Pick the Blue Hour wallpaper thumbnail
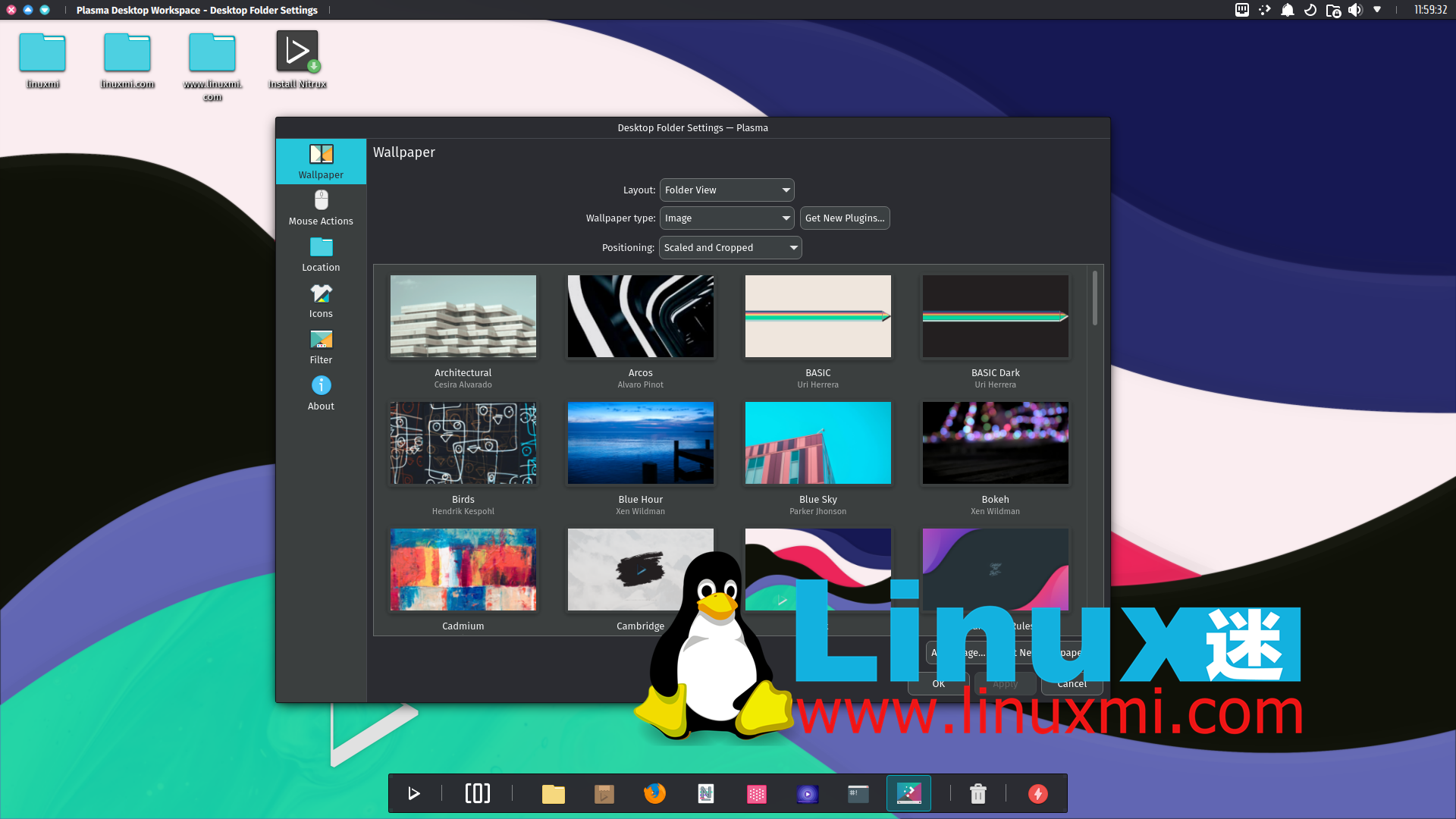This screenshot has width=1456, height=819. [x=640, y=443]
